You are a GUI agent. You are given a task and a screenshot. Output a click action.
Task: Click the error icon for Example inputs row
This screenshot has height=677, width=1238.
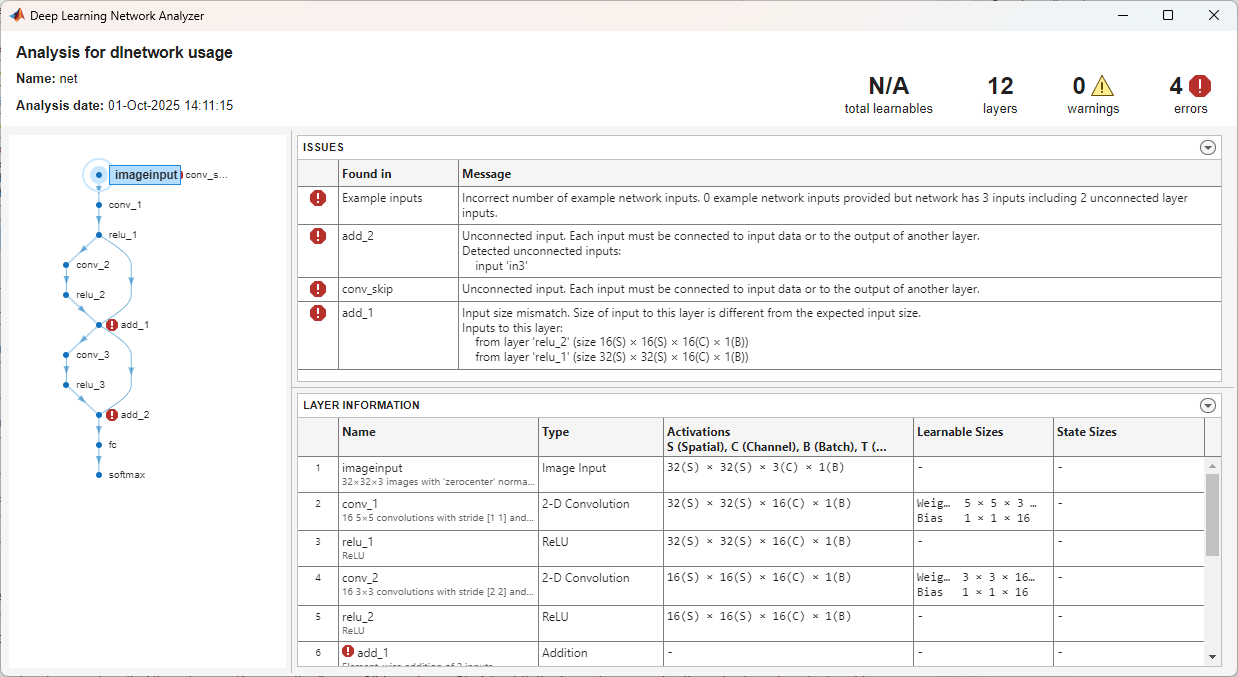[318, 198]
